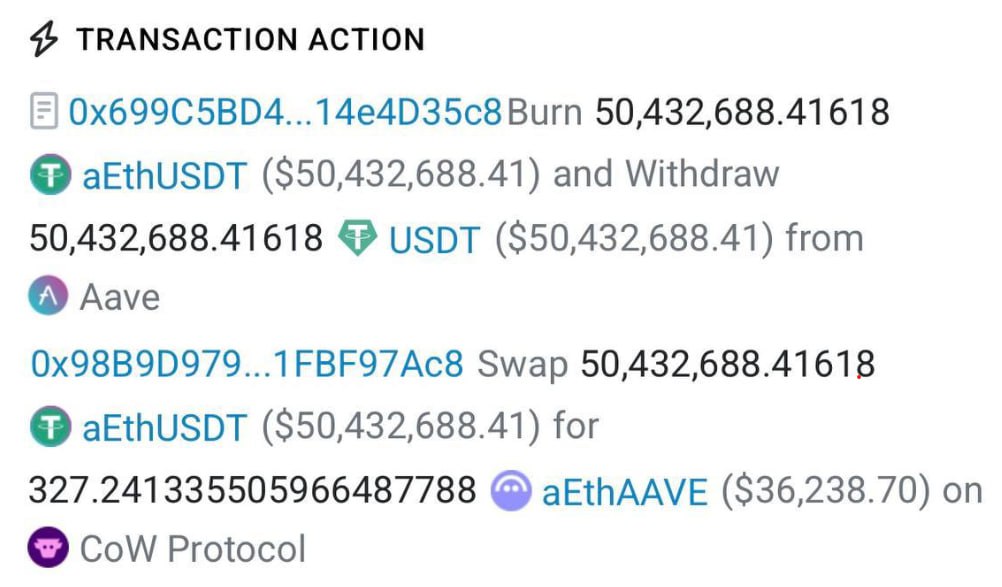Click the aEthUSDT token icon after Burn amount
This screenshot has width=1002, height=587.
click(x=50, y=175)
